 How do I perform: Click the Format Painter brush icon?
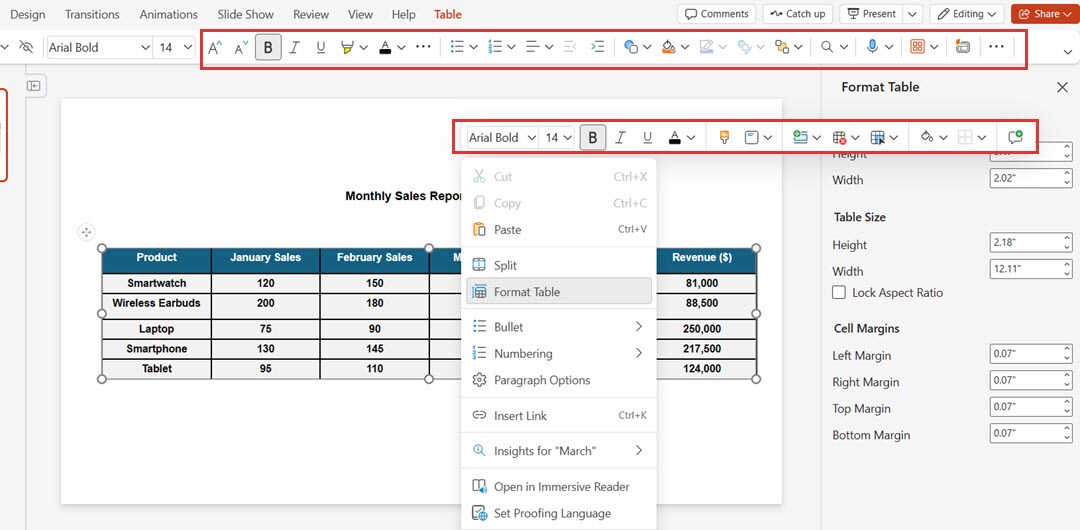[x=724, y=138]
